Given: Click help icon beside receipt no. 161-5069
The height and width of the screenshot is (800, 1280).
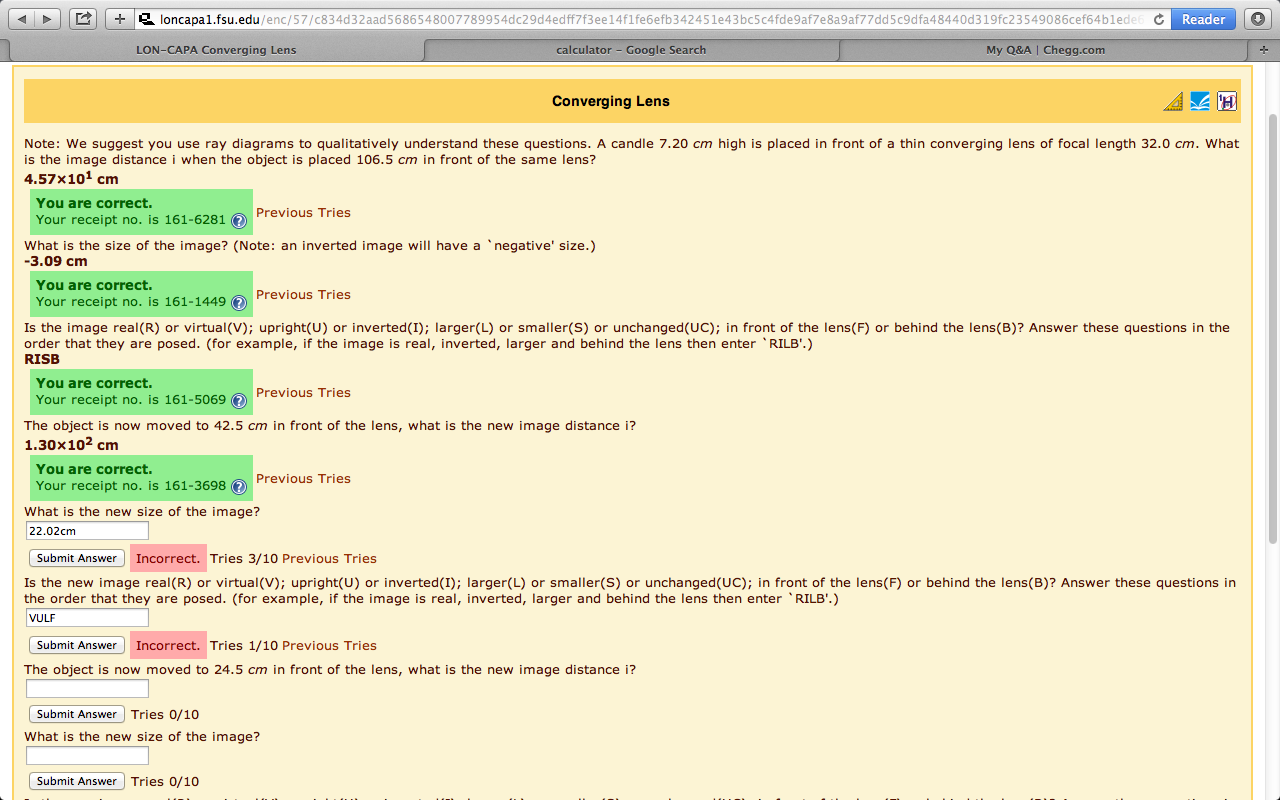Looking at the screenshot, I should coord(239,401).
